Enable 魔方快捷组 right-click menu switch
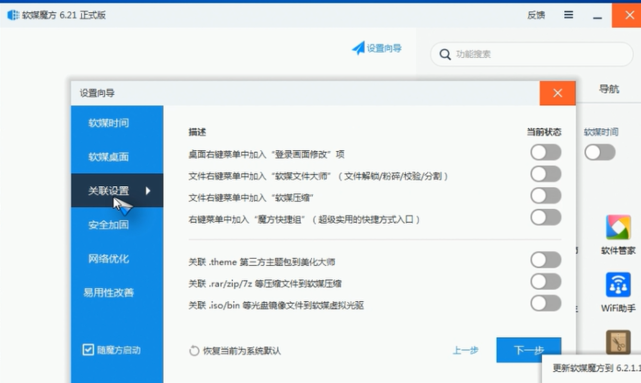Screen dimensions: 641x383 546,217
